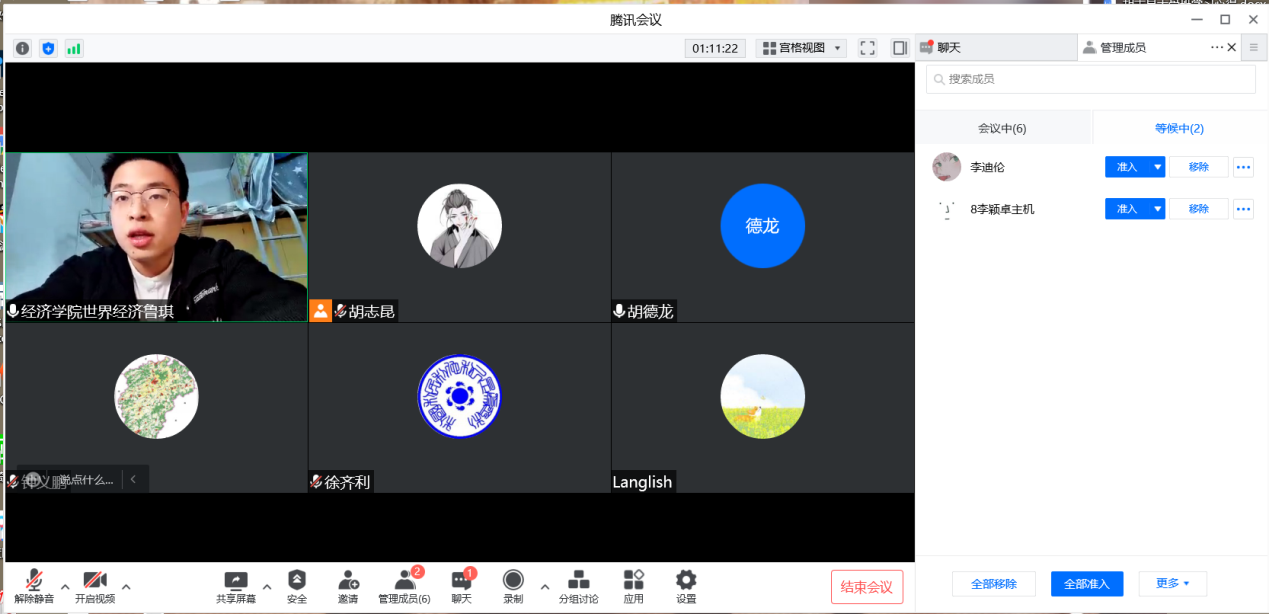Image resolution: width=1269 pixels, height=614 pixels.
Task: Open the apps (应用) icon
Action: [633, 581]
